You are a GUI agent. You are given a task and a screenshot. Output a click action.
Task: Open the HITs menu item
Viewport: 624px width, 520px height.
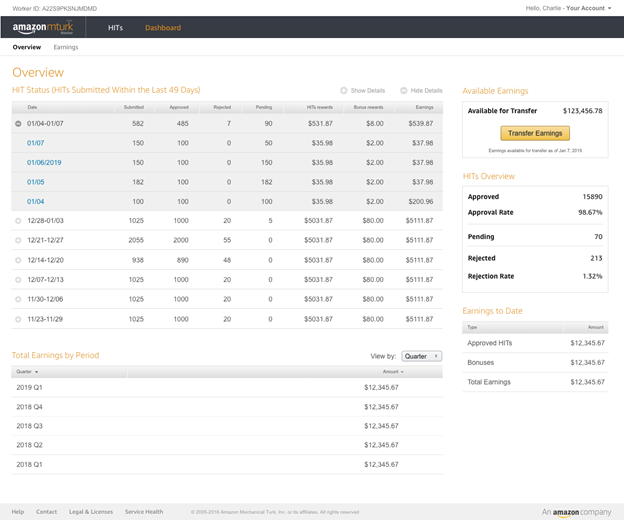point(115,28)
